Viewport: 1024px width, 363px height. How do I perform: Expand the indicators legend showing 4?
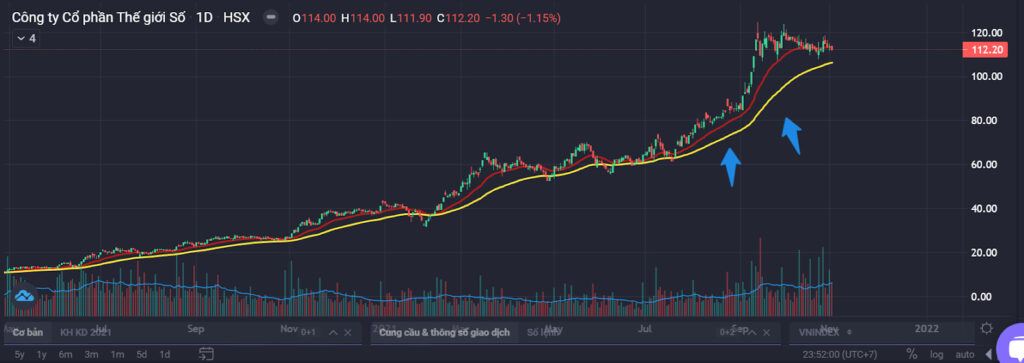point(26,39)
